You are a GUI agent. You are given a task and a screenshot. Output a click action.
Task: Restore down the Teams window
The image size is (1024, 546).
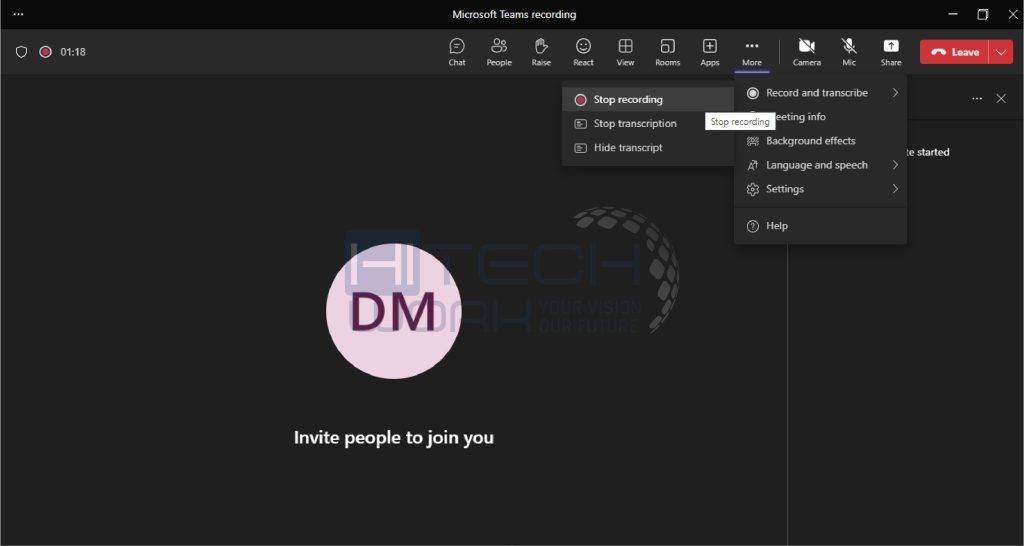click(x=983, y=14)
